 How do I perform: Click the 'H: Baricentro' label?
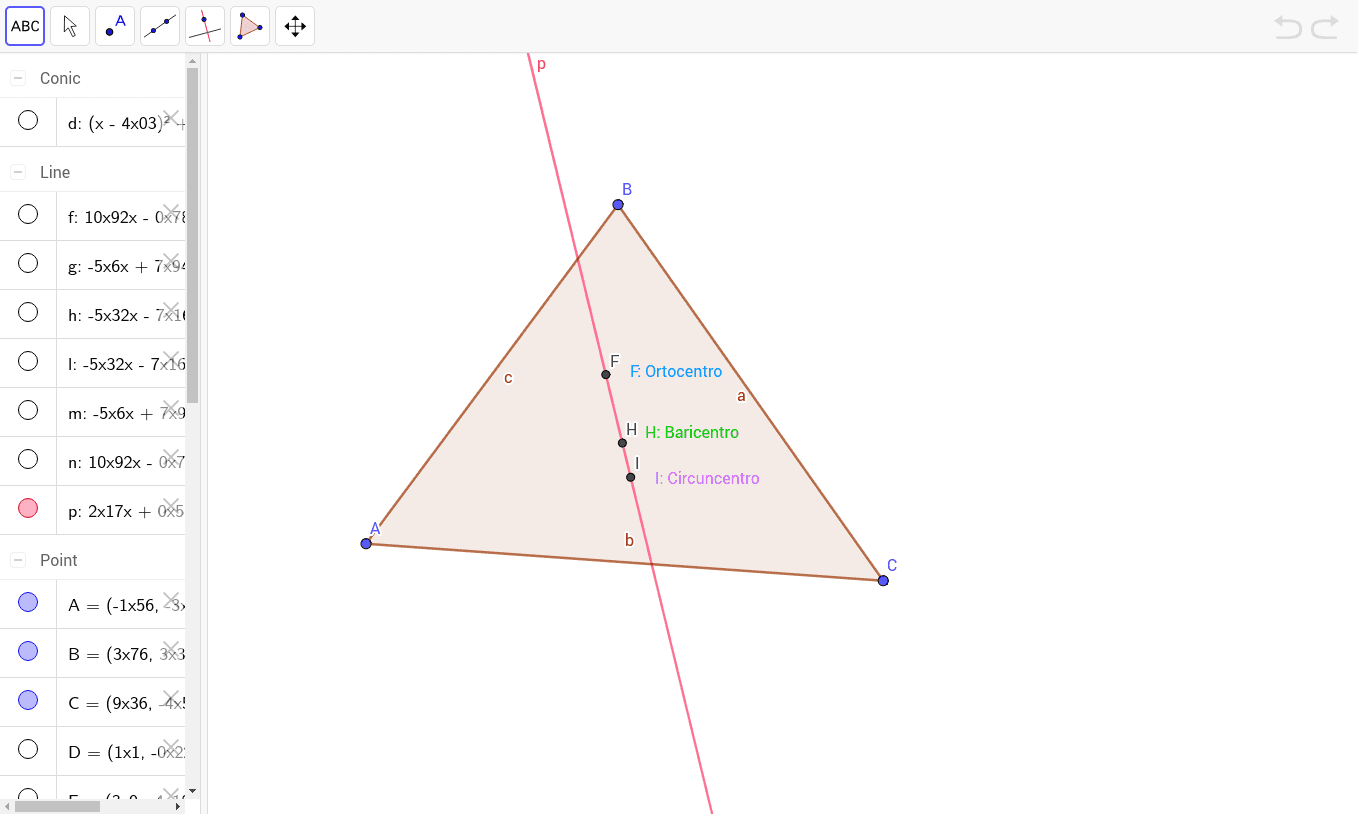coord(692,433)
